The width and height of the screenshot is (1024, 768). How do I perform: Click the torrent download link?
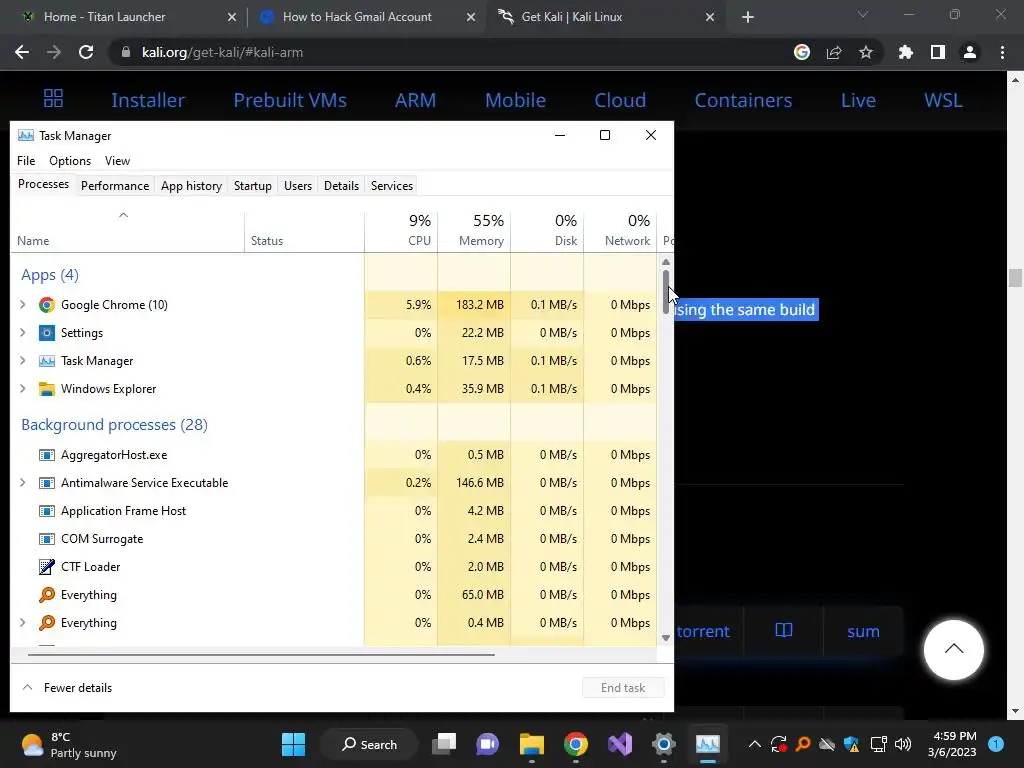click(x=703, y=631)
